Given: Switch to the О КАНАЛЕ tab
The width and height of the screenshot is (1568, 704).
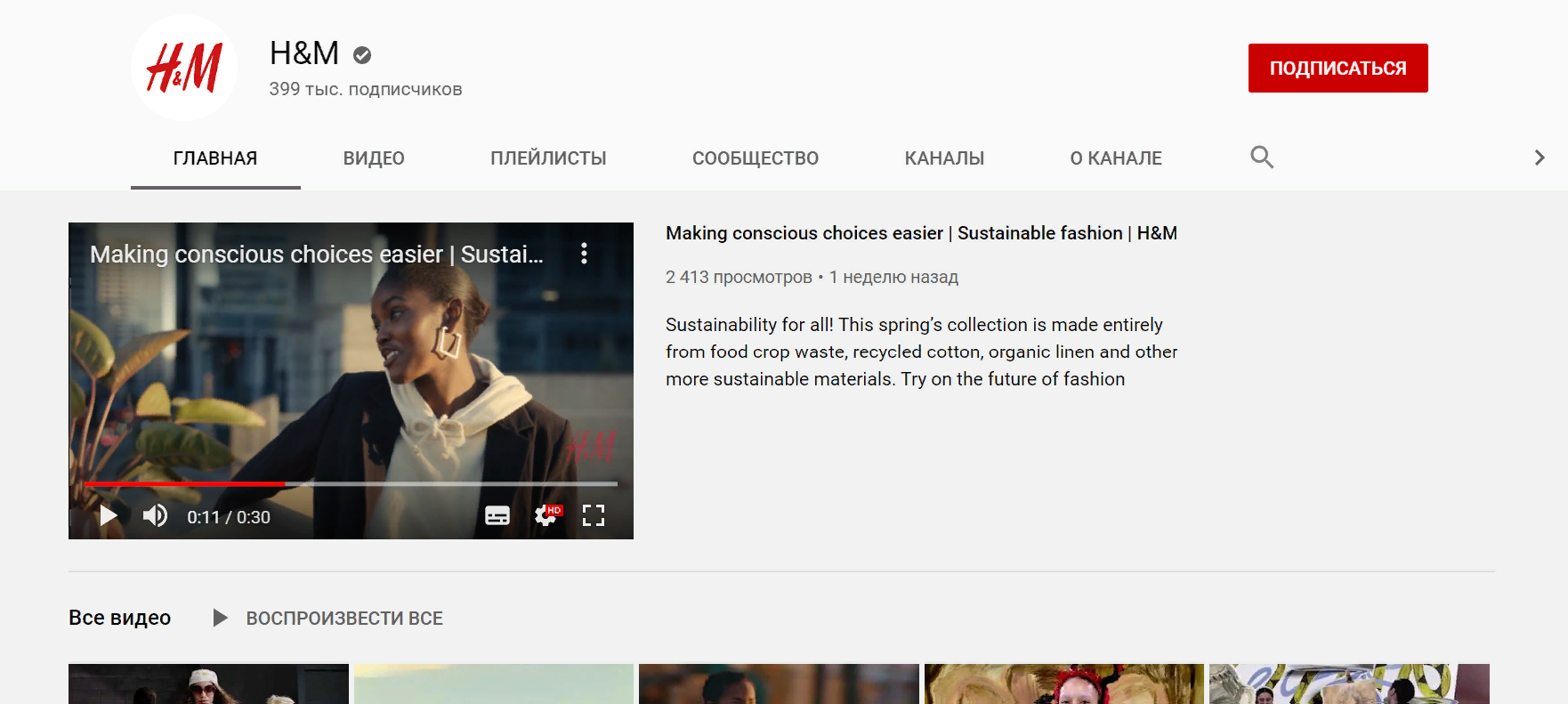Looking at the screenshot, I should 1116,158.
